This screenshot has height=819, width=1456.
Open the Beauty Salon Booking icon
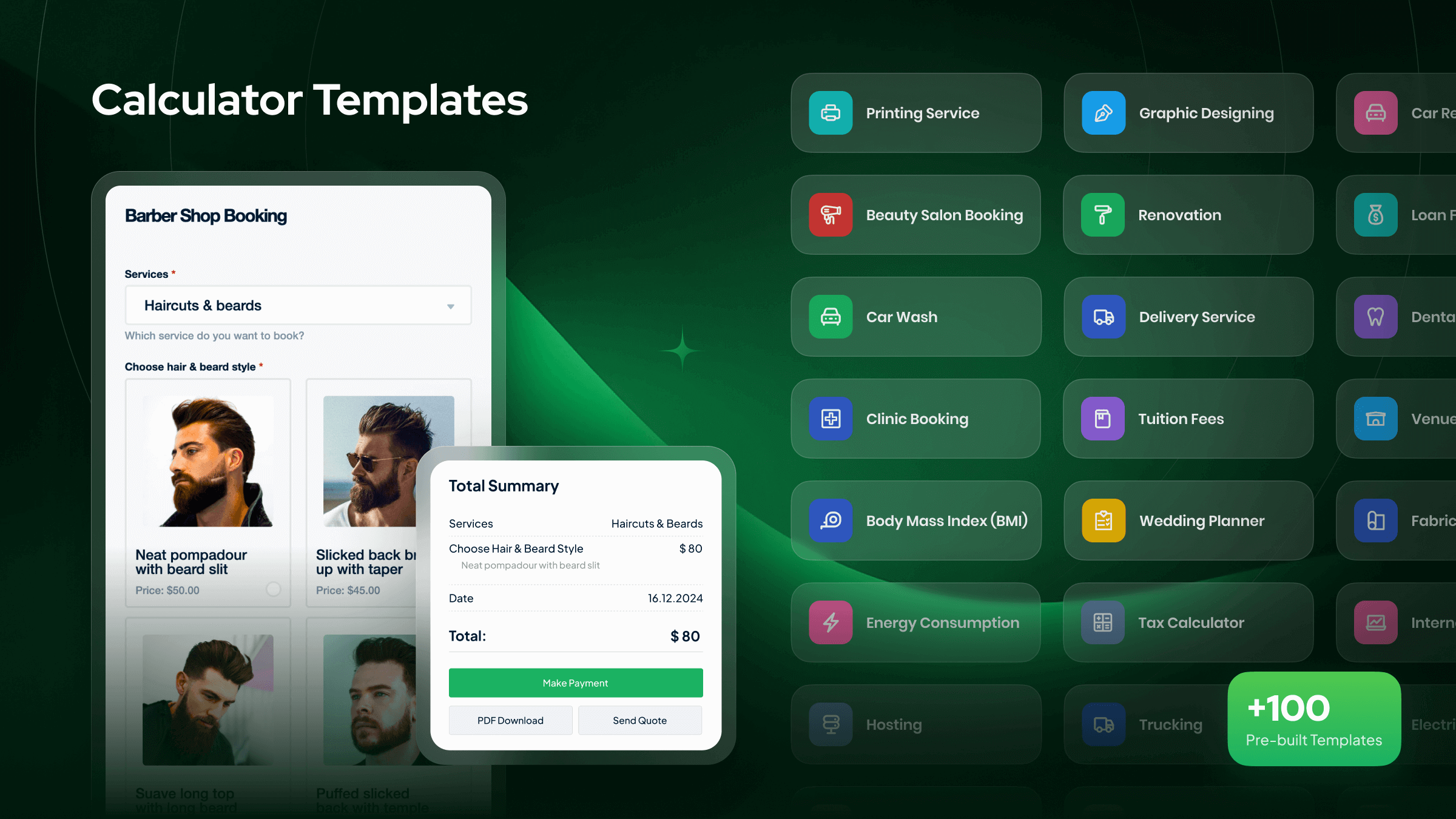pyautogui.click(x=829, y=214)
